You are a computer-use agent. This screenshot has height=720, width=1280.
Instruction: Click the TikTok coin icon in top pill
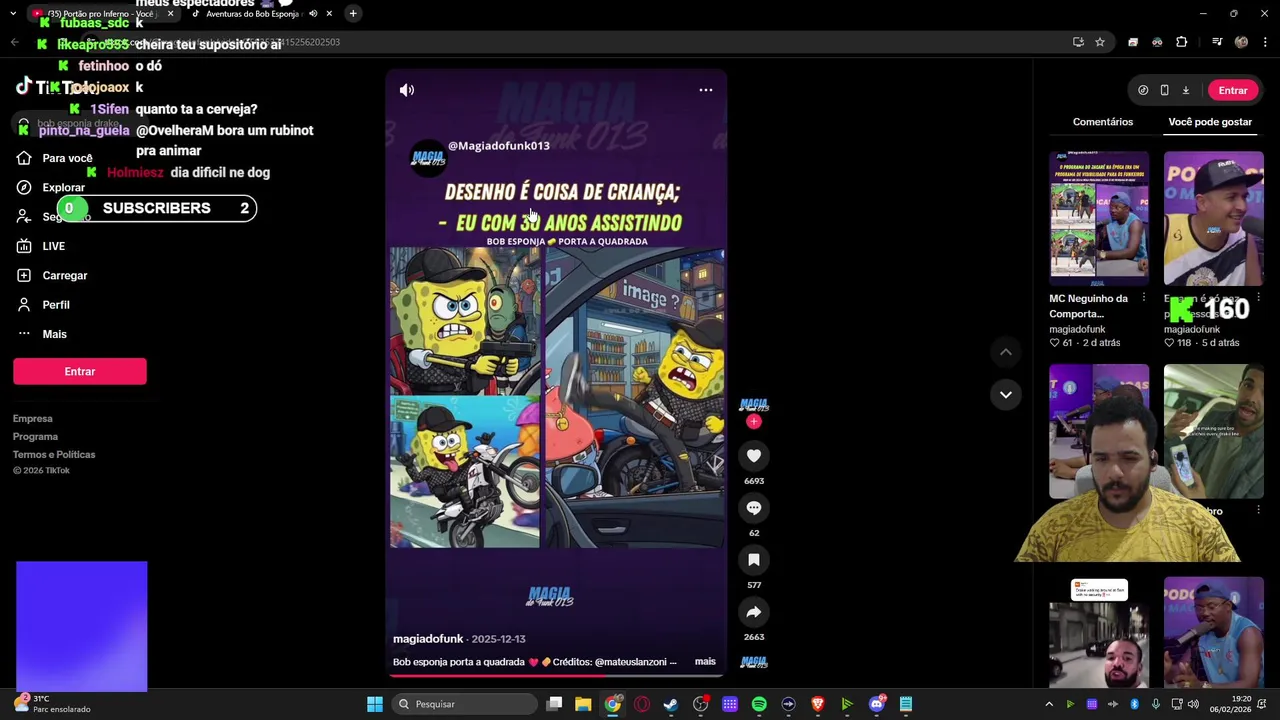(1143, 90)
